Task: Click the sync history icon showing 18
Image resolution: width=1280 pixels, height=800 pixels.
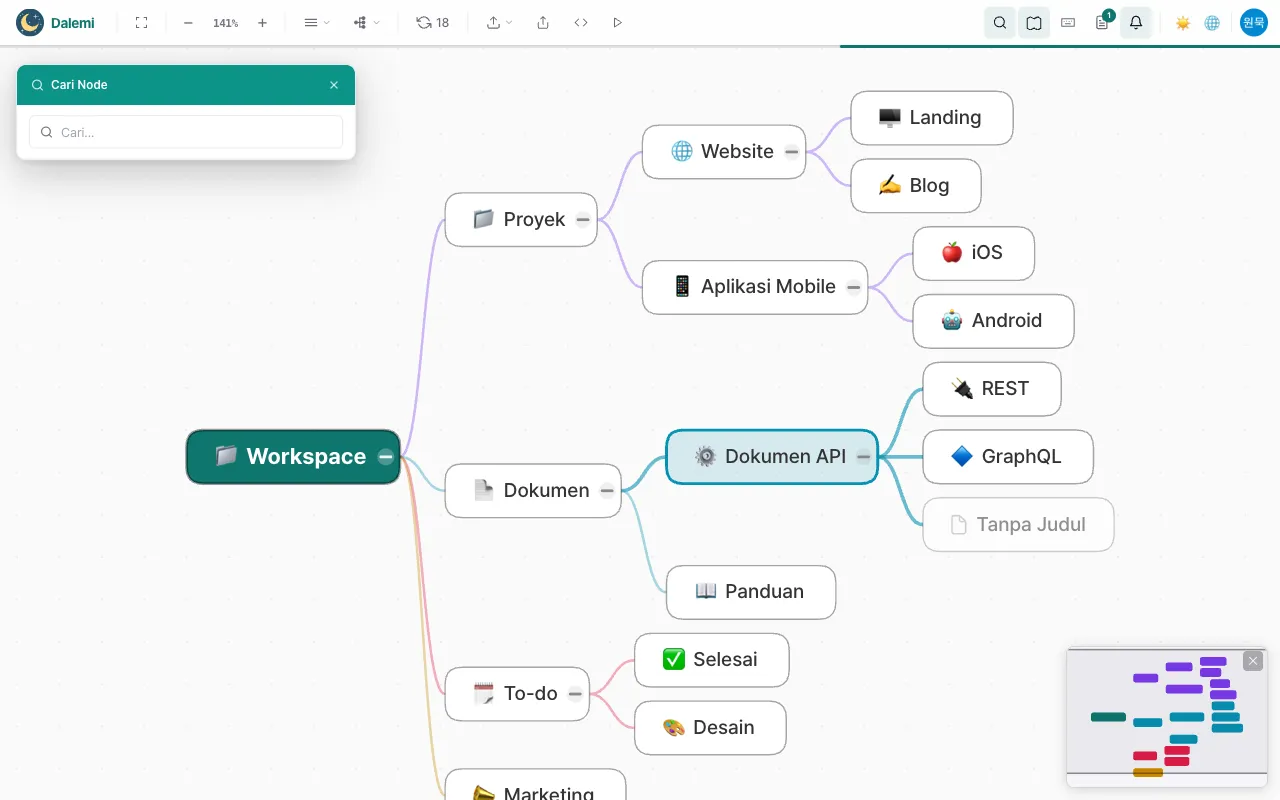Action: pyautogui.click(x=432, y=22)
